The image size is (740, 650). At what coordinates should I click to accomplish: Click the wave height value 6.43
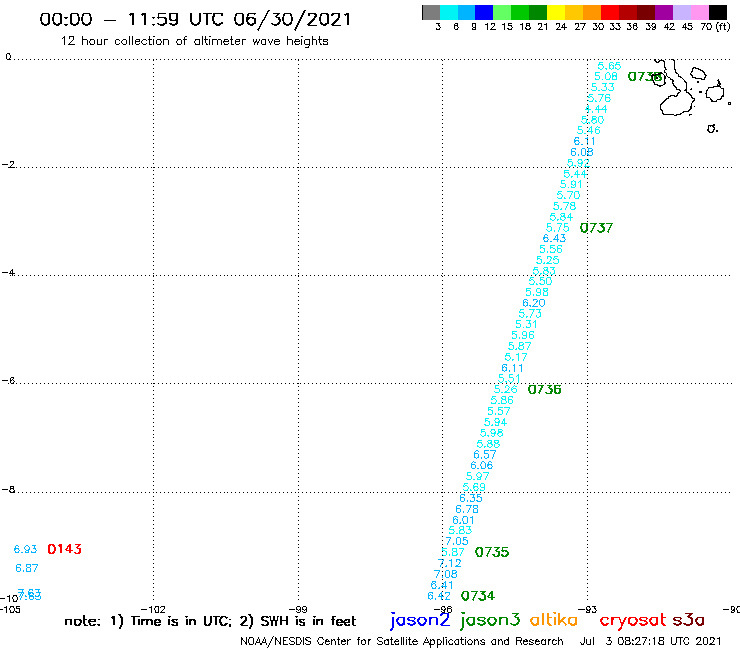[554, 238]
